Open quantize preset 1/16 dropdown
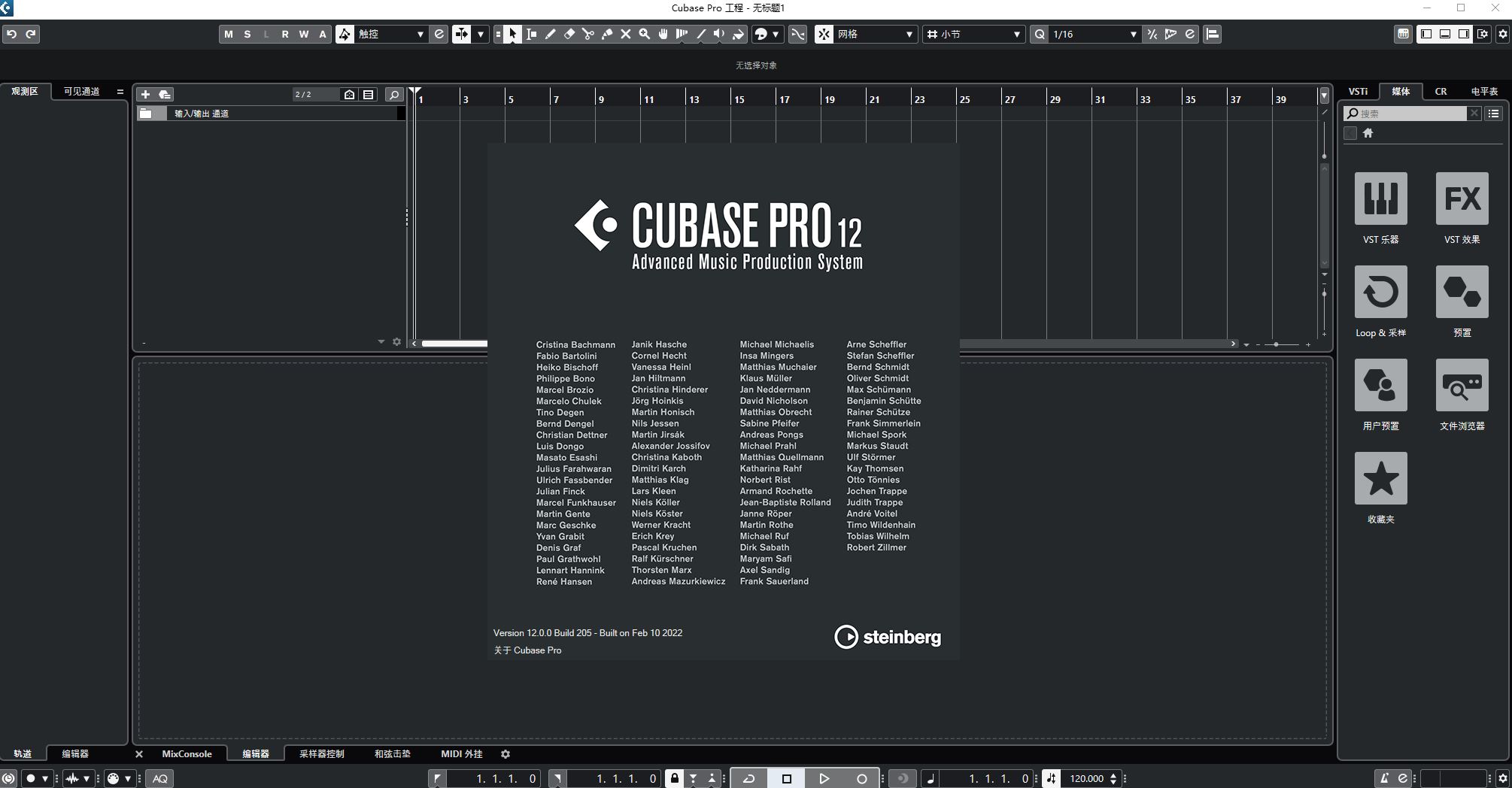Image resolution: width=1512 pixels, height=788 pixels. click(1095, 34)
